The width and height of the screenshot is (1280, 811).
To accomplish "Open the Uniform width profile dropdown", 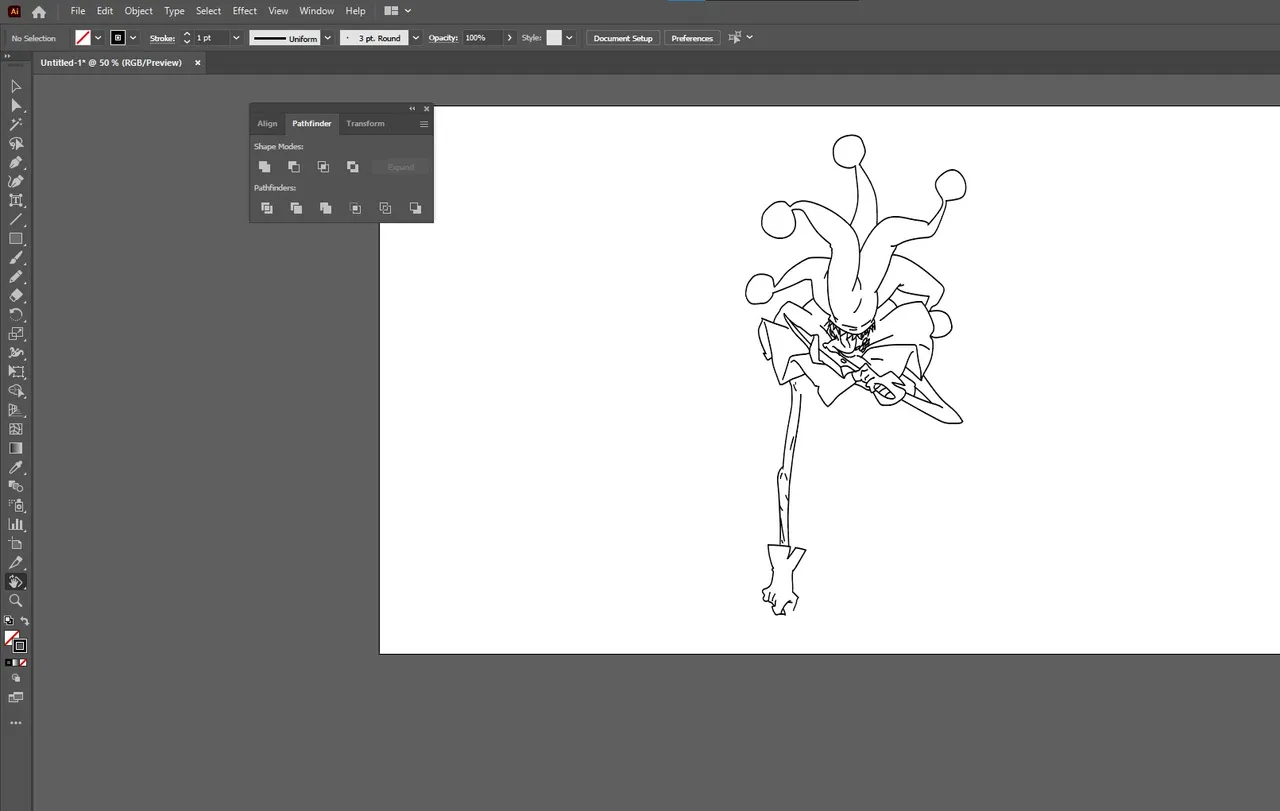I will 327,38.
